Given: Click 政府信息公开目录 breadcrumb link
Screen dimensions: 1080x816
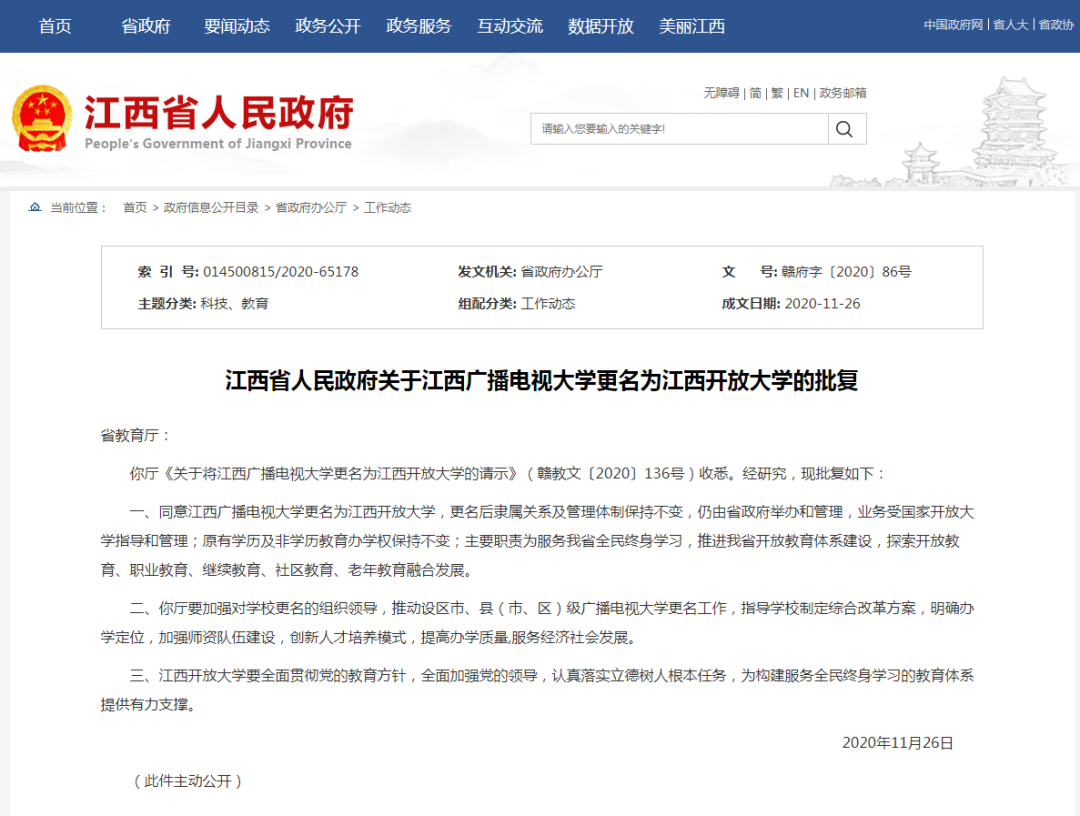Looking at the screenshot, I should [x=211, y=208].
